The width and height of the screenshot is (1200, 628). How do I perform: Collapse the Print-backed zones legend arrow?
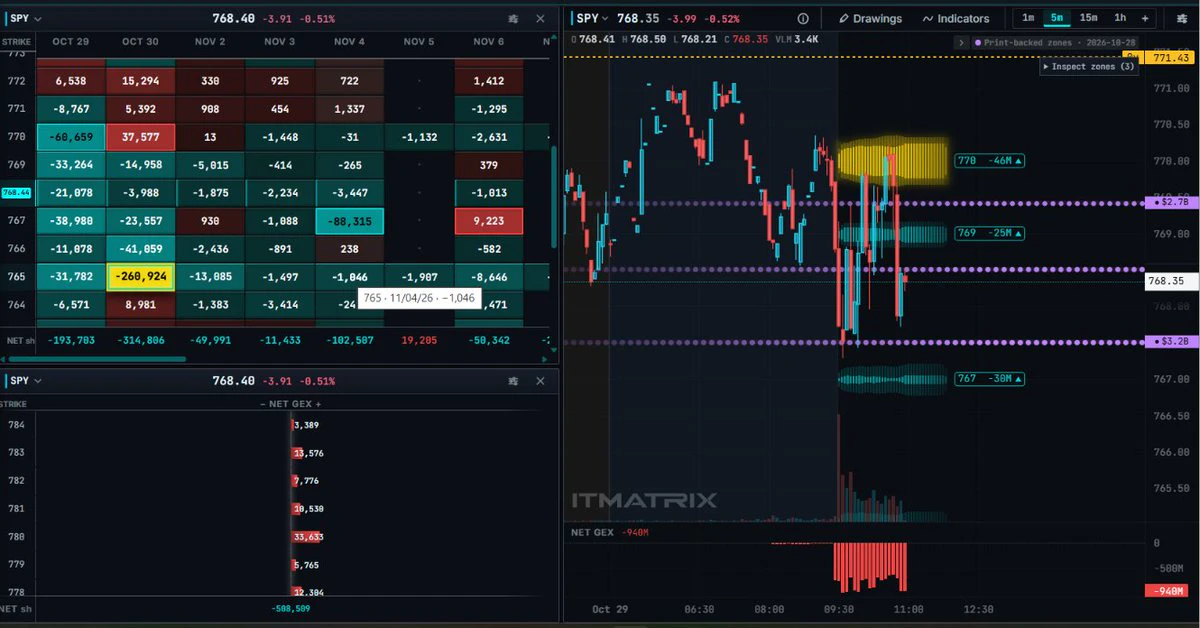[961, 43]
